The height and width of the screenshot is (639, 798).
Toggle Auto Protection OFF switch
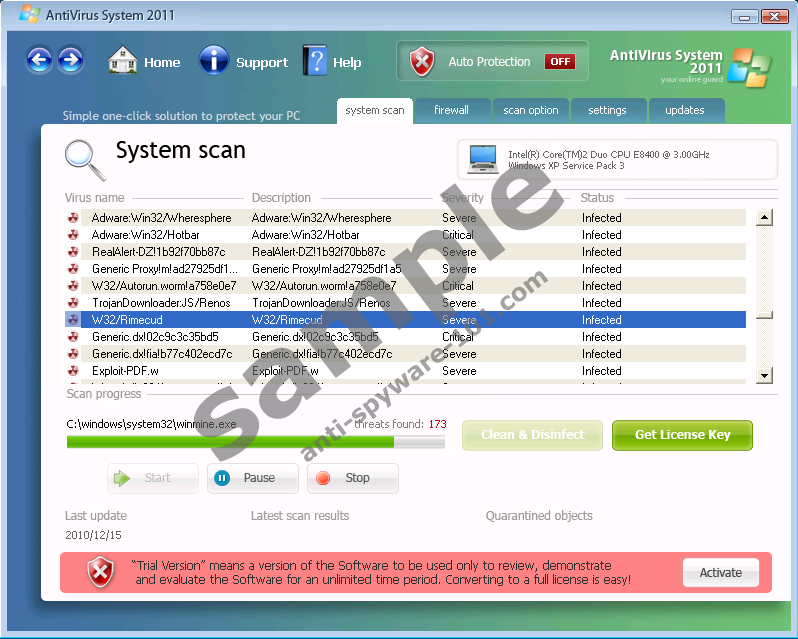[x=559, y=62]
